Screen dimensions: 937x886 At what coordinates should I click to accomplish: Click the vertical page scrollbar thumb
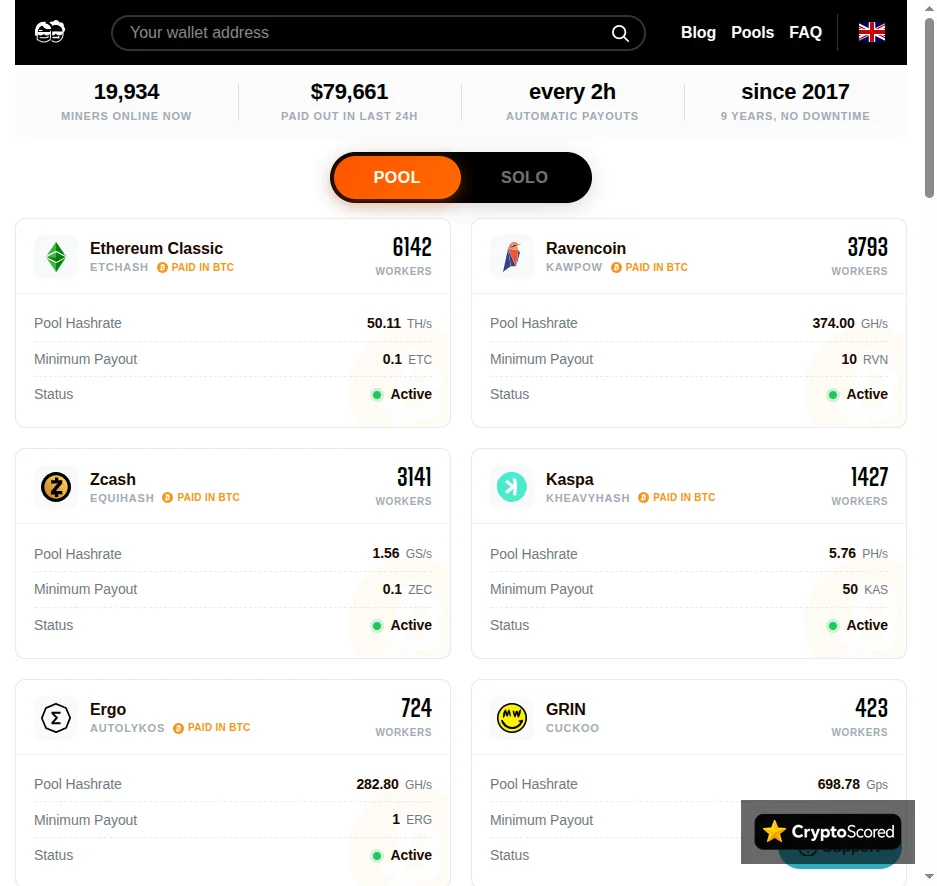[929, 108]
